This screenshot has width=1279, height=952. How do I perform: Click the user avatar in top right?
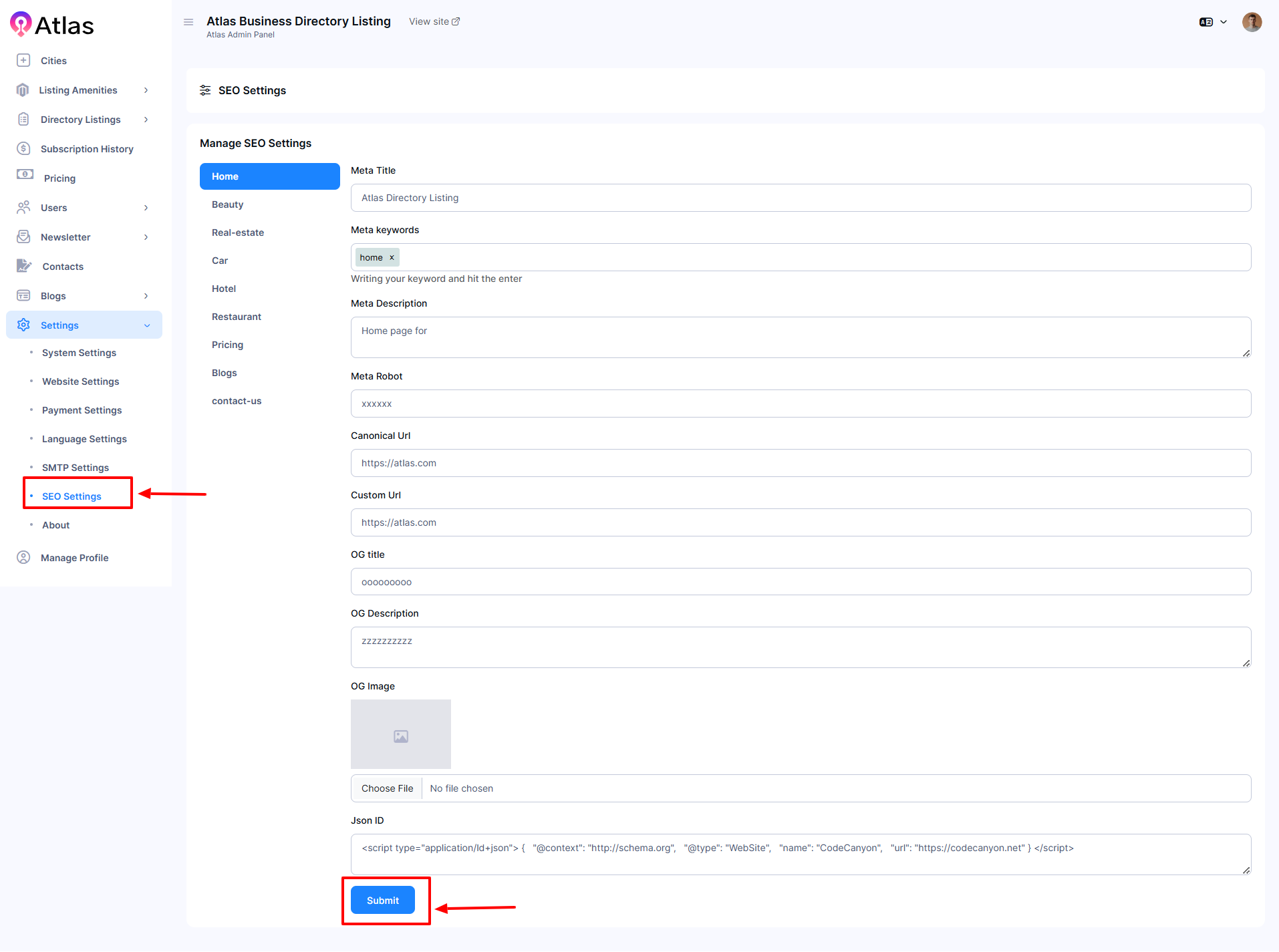click(x=1252, y=22)
